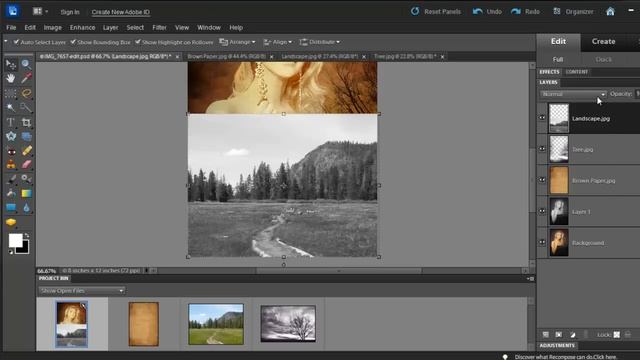Open the Organizer
Image resolution: width=640 pixels, height=360 pixels.
pyautogui.click(x=573, y=11)
